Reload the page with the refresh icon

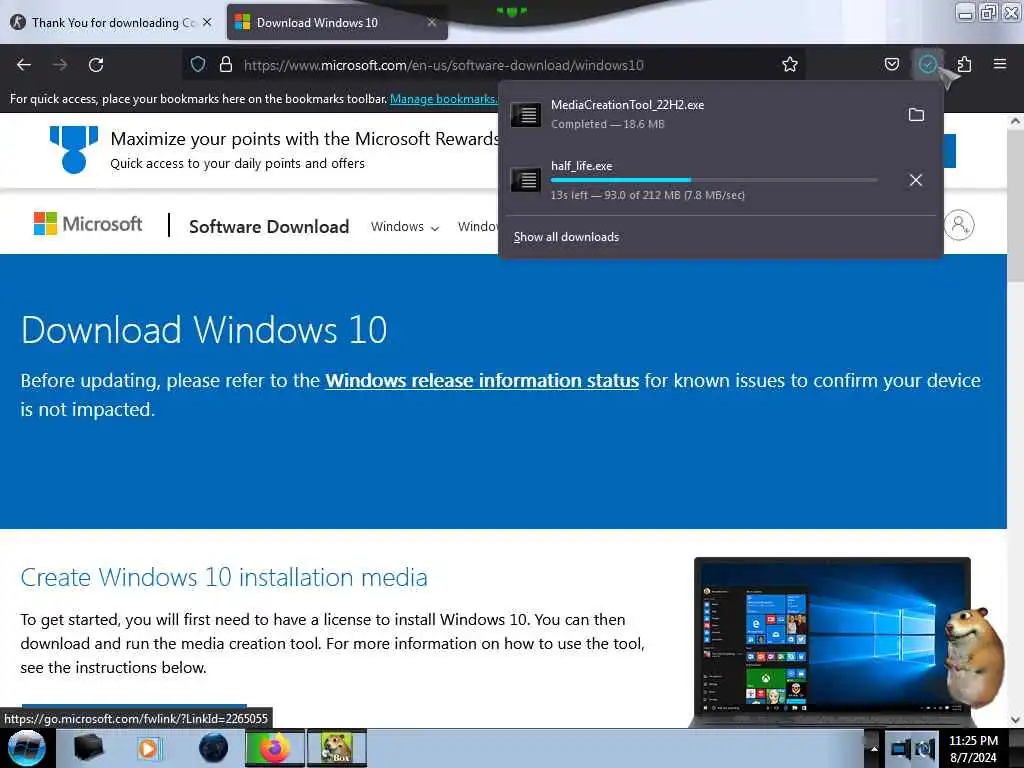(x=96, y=65)
